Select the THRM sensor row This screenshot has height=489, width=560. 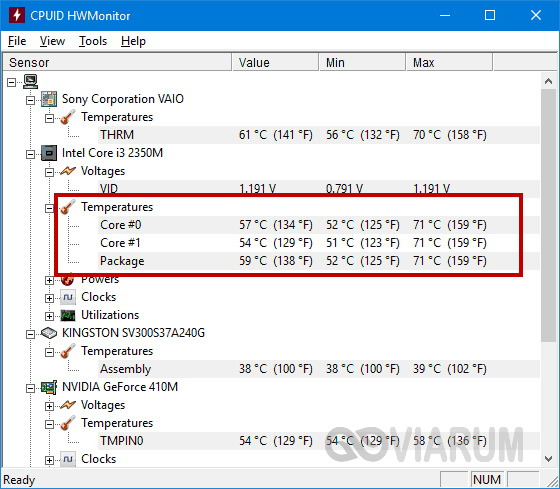pyautogui.click(x=319, y=135)
